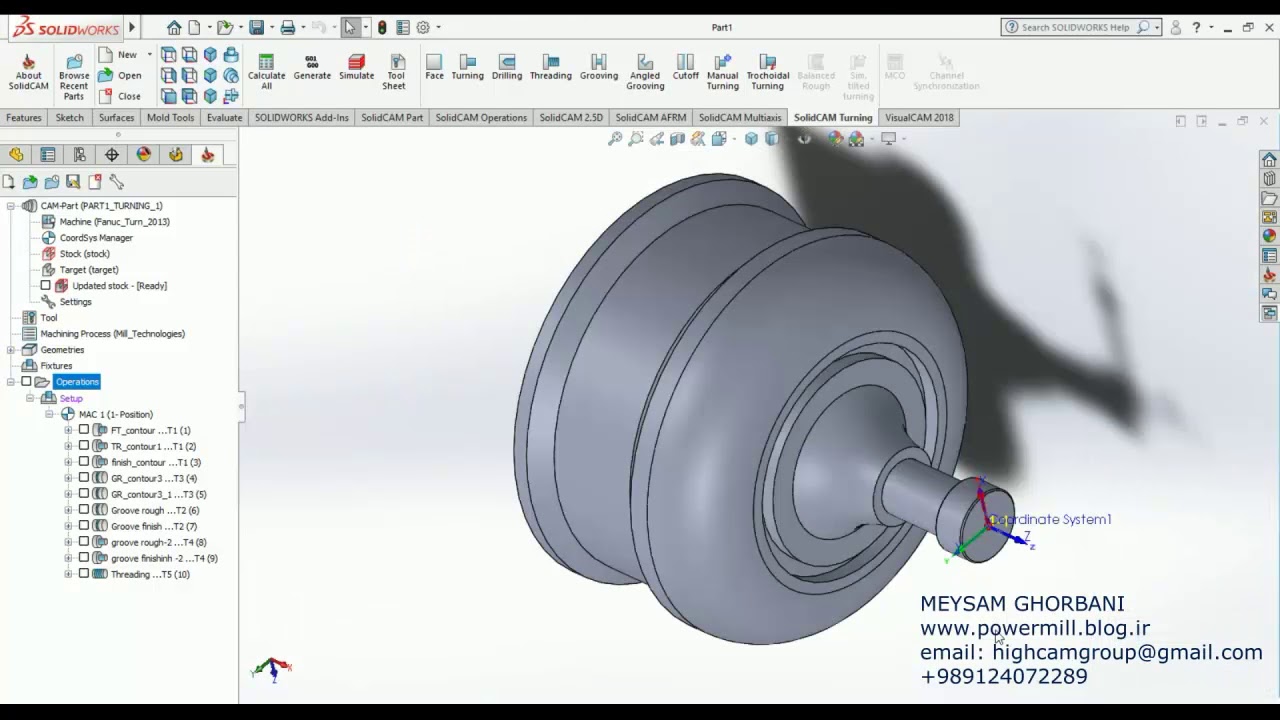The width and height of the screenshot is (1280, 720).
Task: Open the New dropdown arrow
Action: [149, 54]
